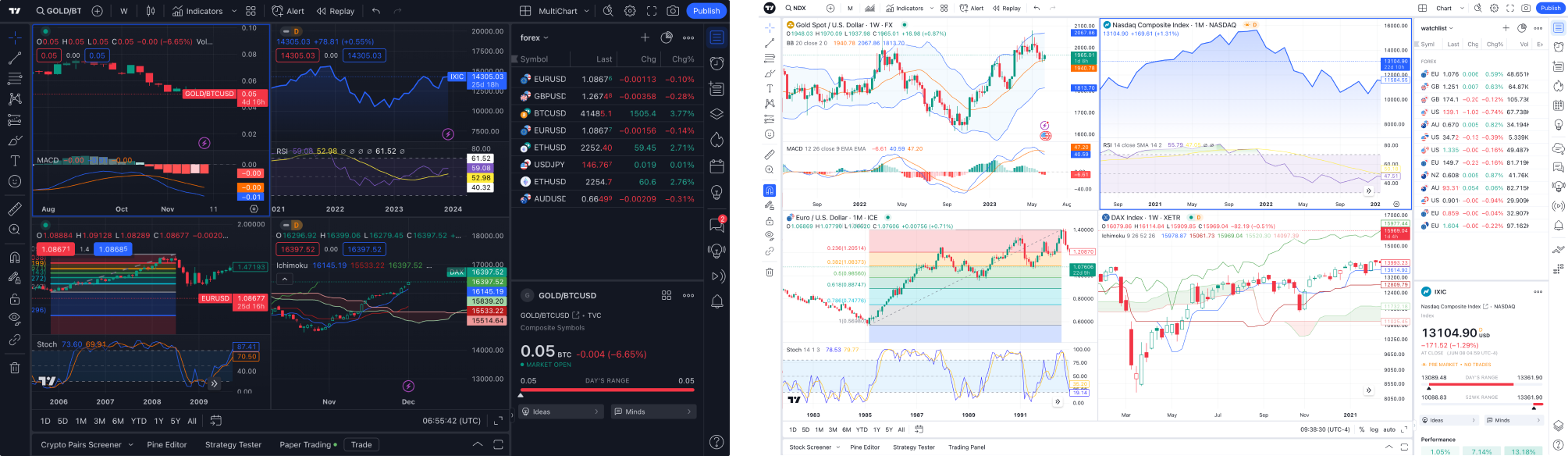Start Replay mode in the dark-themed chart

tap(336, 11)
